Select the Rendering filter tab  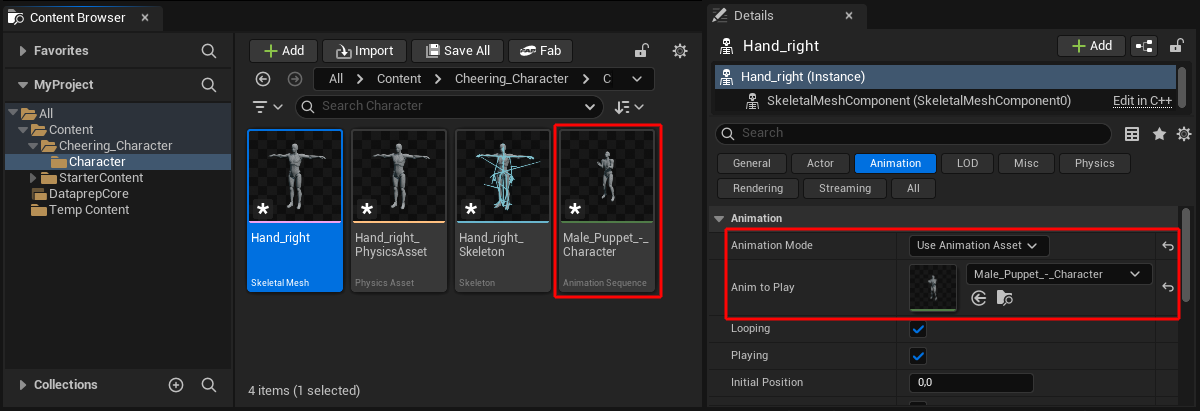(757, 188)
